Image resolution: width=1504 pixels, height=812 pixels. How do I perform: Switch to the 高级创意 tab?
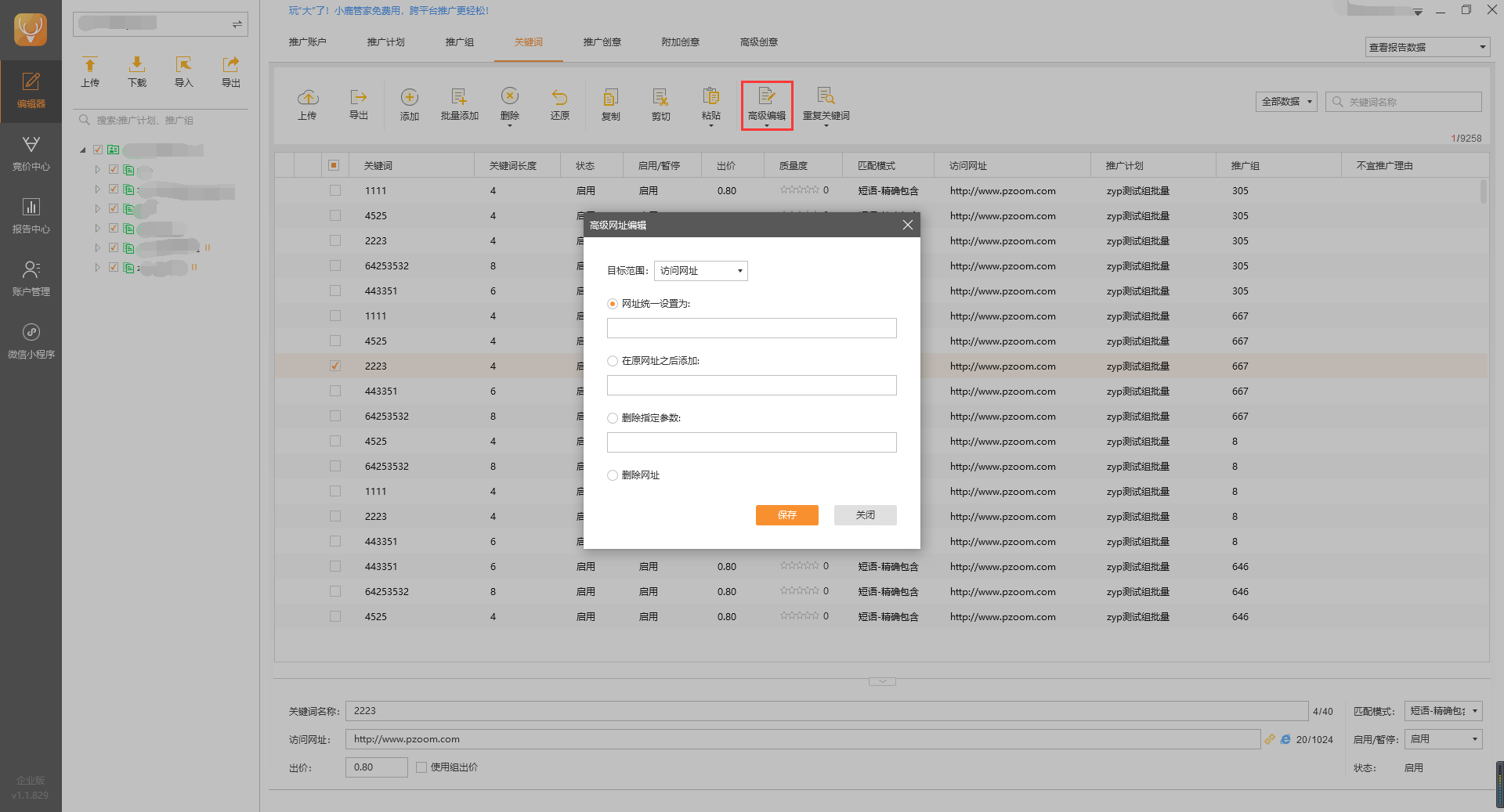(x=758, y=42)
